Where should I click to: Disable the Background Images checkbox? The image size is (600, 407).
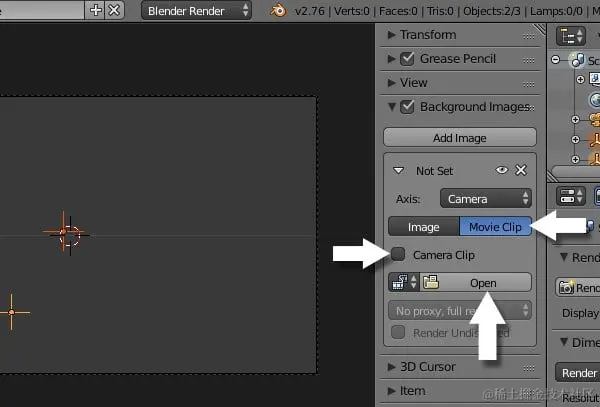[407, 107]
